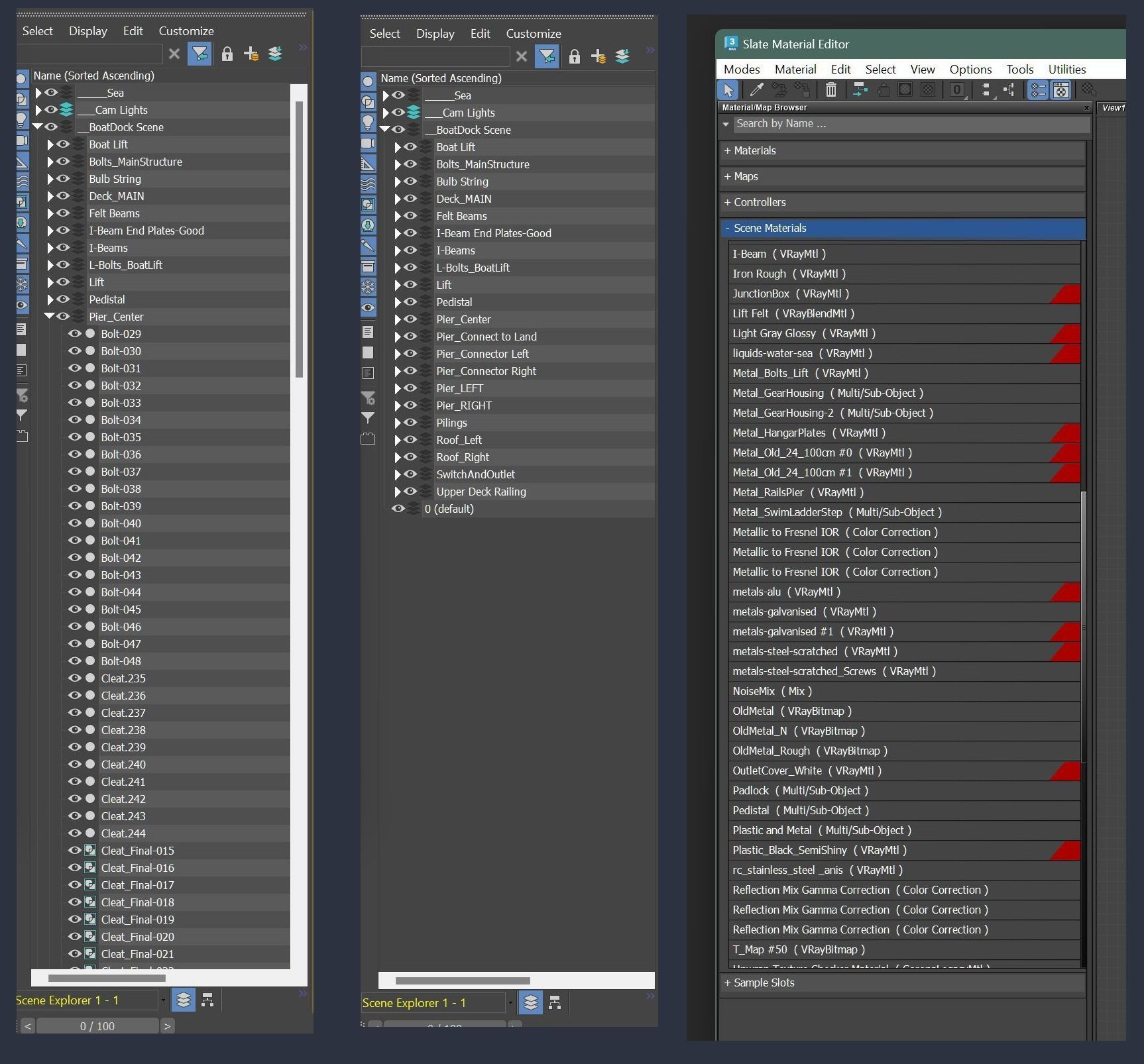Open Options menu in Slate Material Editor
This screenshot has height=1064, width=1144.
pos(970,70)
